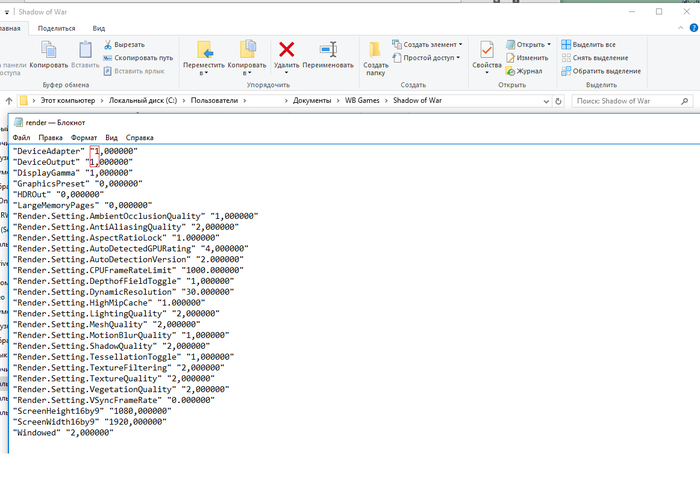
Task: Click the Copy (Копировать) icon in clipboard group
Action: coord(48,50)
